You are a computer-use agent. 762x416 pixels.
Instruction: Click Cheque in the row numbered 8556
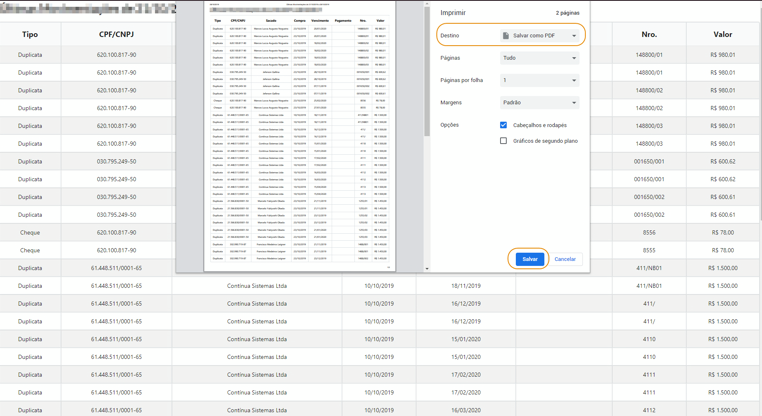[30, 232]
